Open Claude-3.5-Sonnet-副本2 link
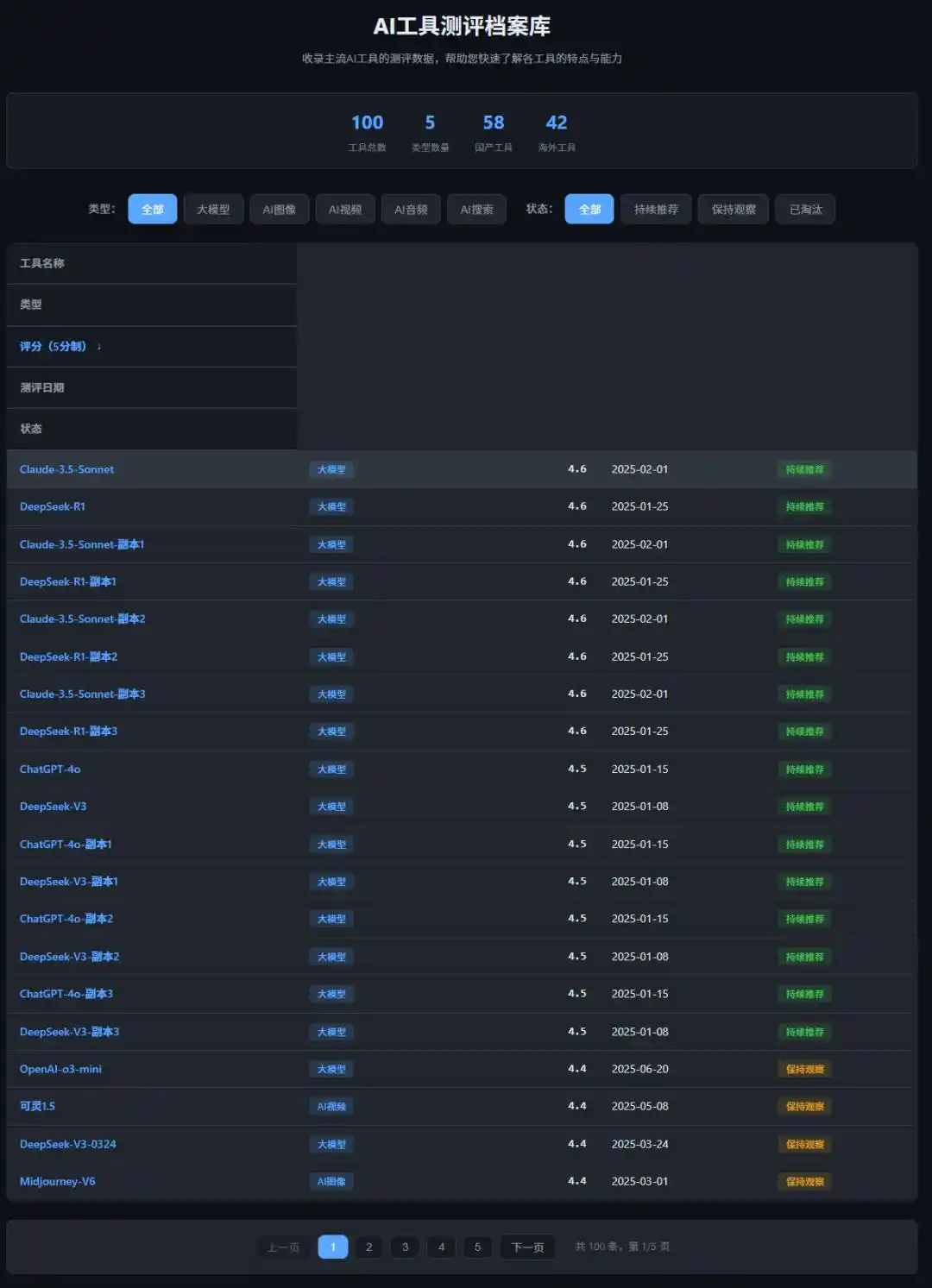932x1288 pixels. pyautogui.click(x=83, y=619)
